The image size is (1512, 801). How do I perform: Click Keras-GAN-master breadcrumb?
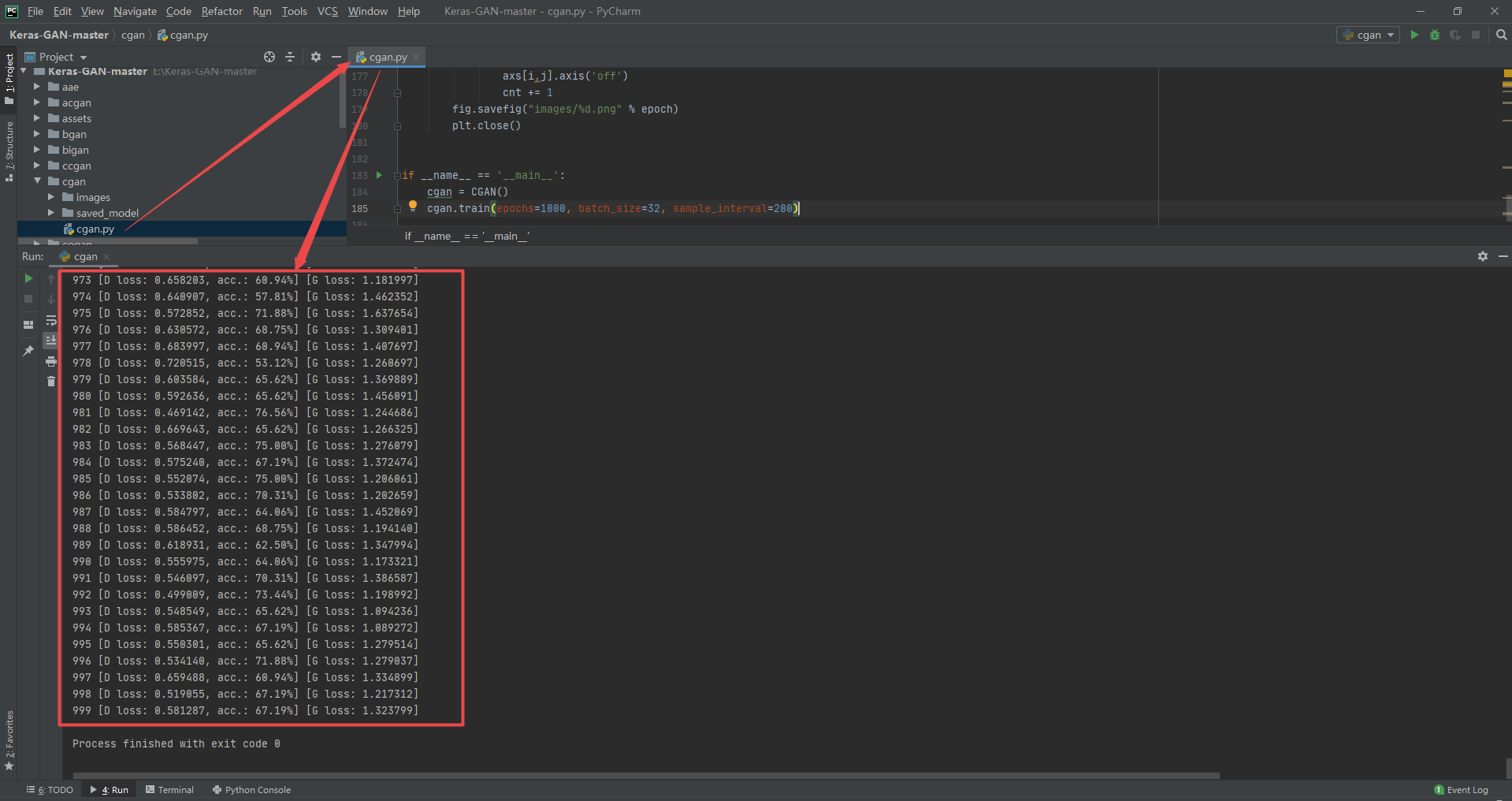coord(59,35)
